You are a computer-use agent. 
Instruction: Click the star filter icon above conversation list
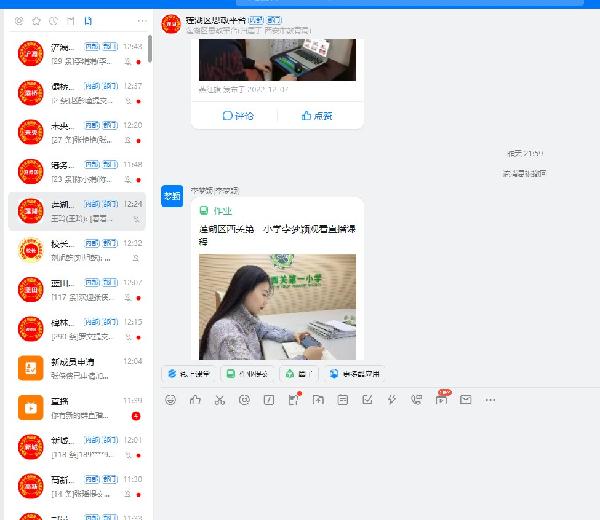coord(36,21)
